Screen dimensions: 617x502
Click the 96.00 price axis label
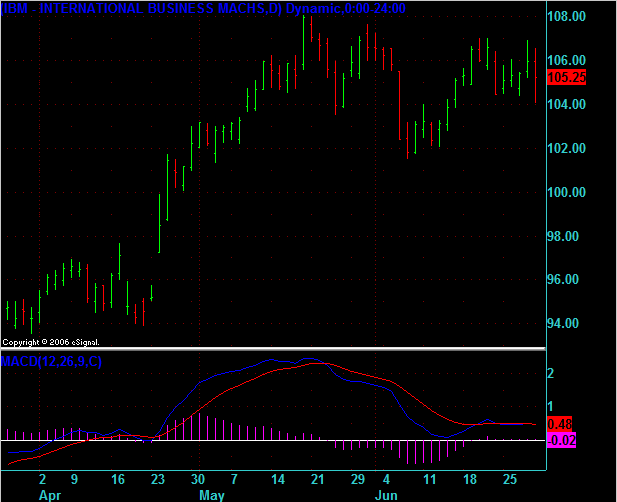click(x=563, y=279)
